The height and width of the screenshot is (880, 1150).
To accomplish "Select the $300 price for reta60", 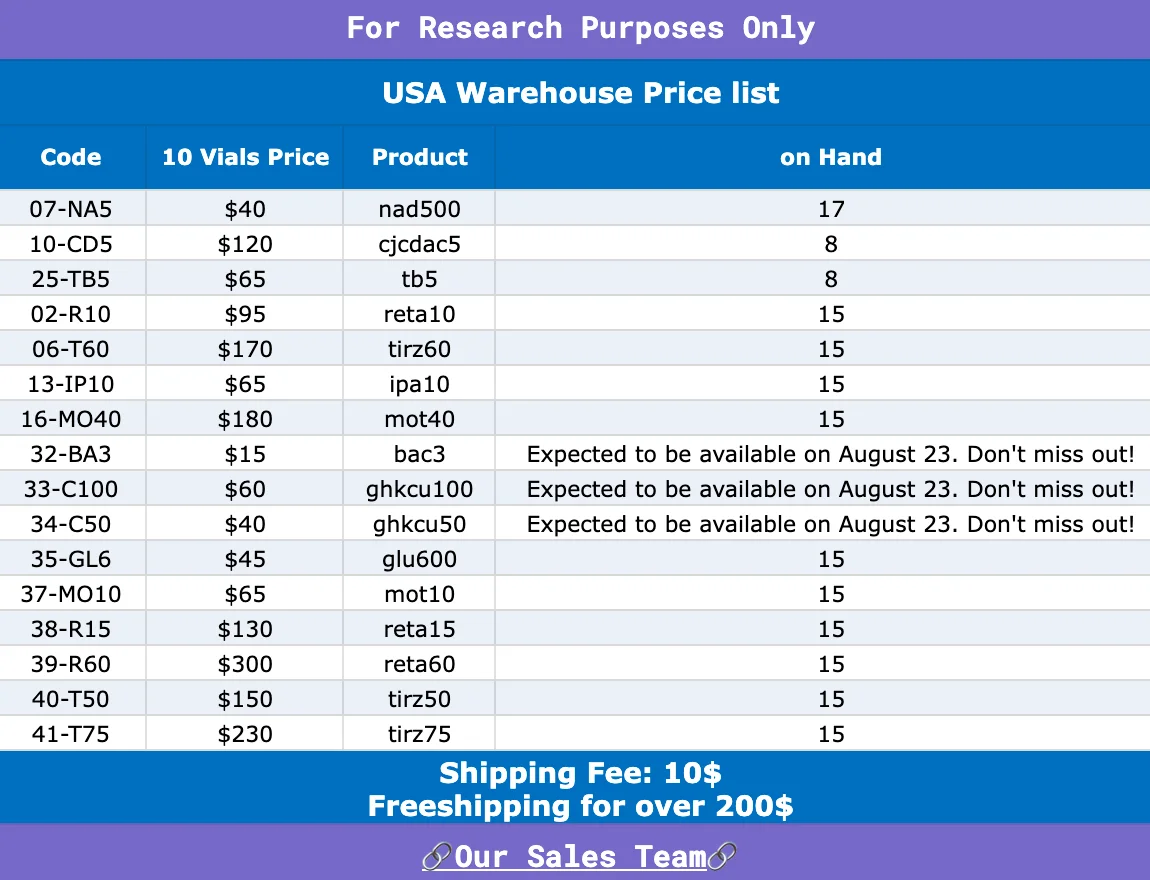I will coord(245,664).
